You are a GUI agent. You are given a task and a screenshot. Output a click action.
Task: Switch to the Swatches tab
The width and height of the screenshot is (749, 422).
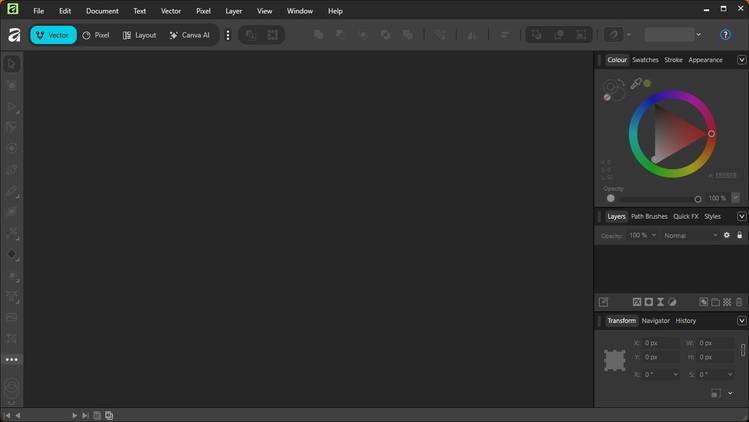[x=645, y=60]
